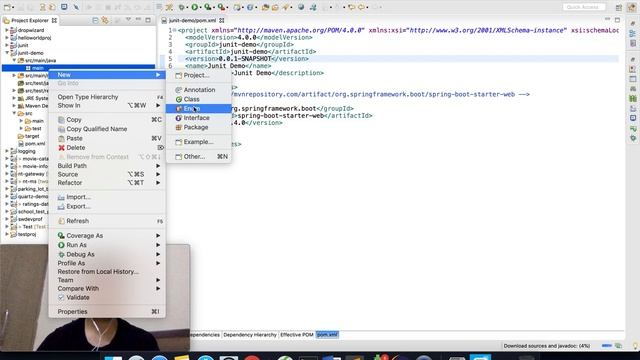Choose Project... in New submenu

[x=199, y=76]
